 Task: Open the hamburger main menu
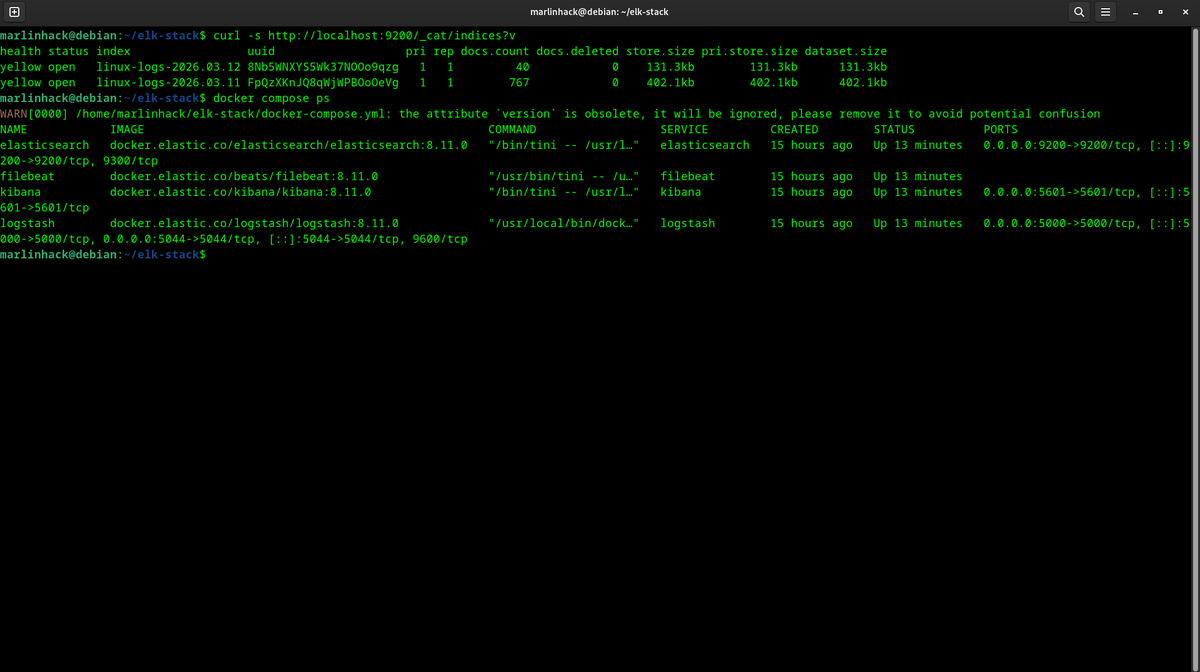1106,12
